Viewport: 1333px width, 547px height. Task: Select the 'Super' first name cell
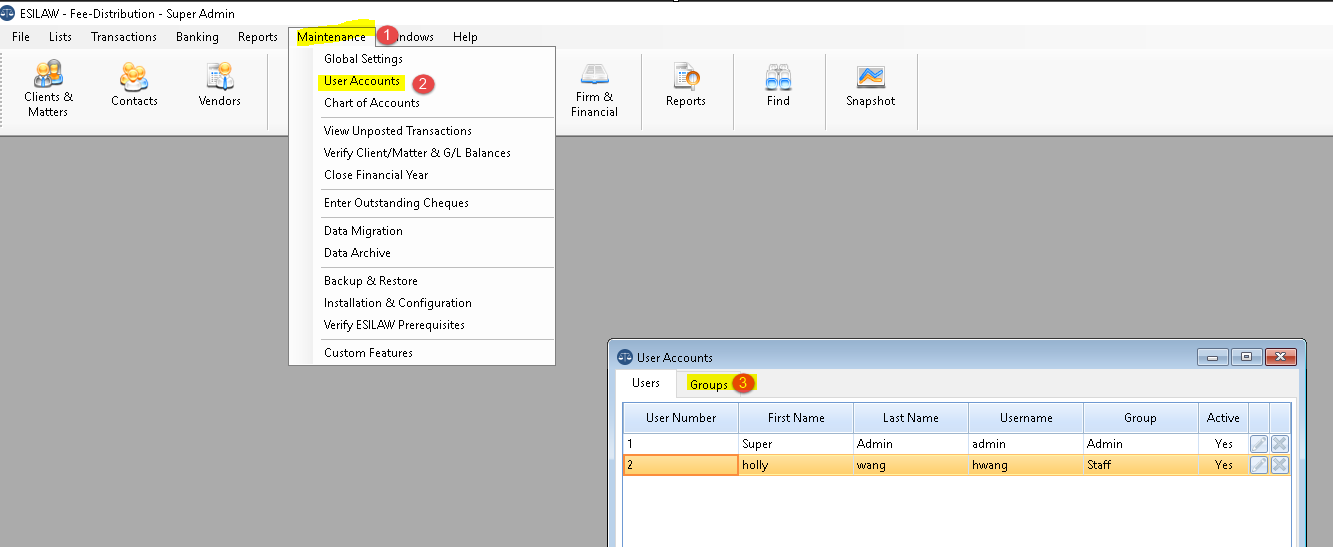pyautogui.click(x=796, y=444)
